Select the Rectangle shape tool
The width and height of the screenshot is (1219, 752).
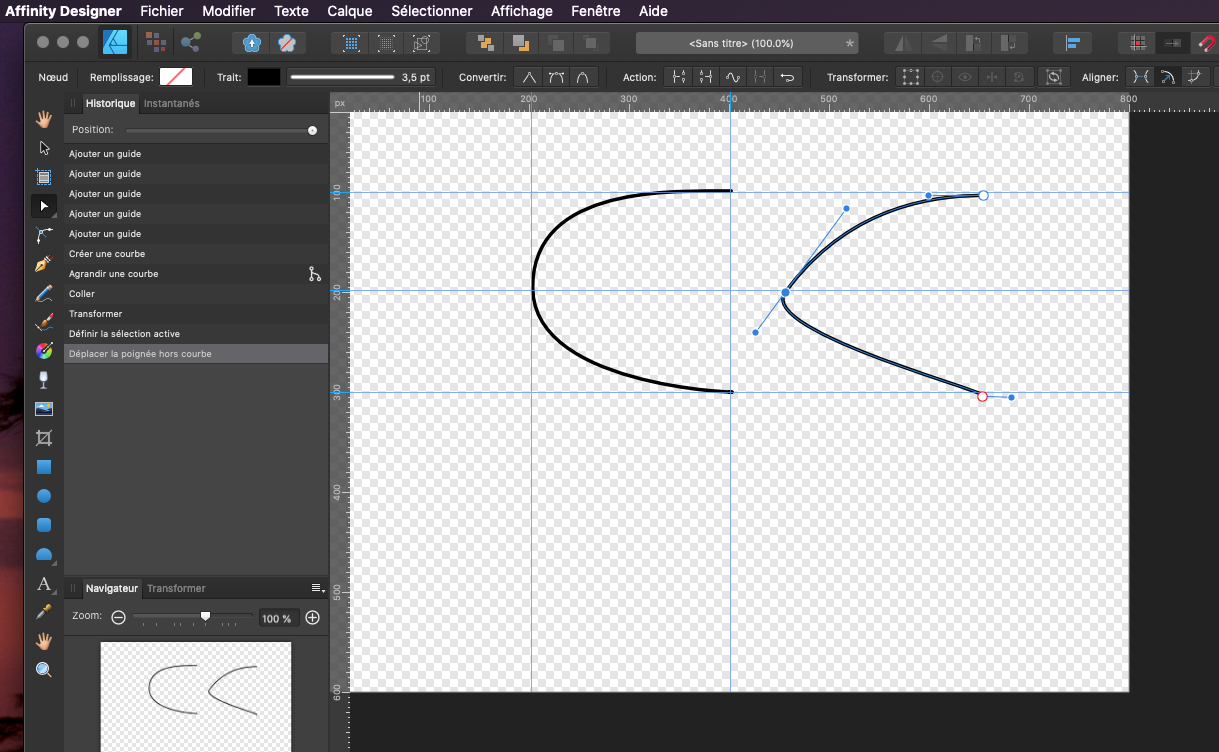[x=44, y=467]
